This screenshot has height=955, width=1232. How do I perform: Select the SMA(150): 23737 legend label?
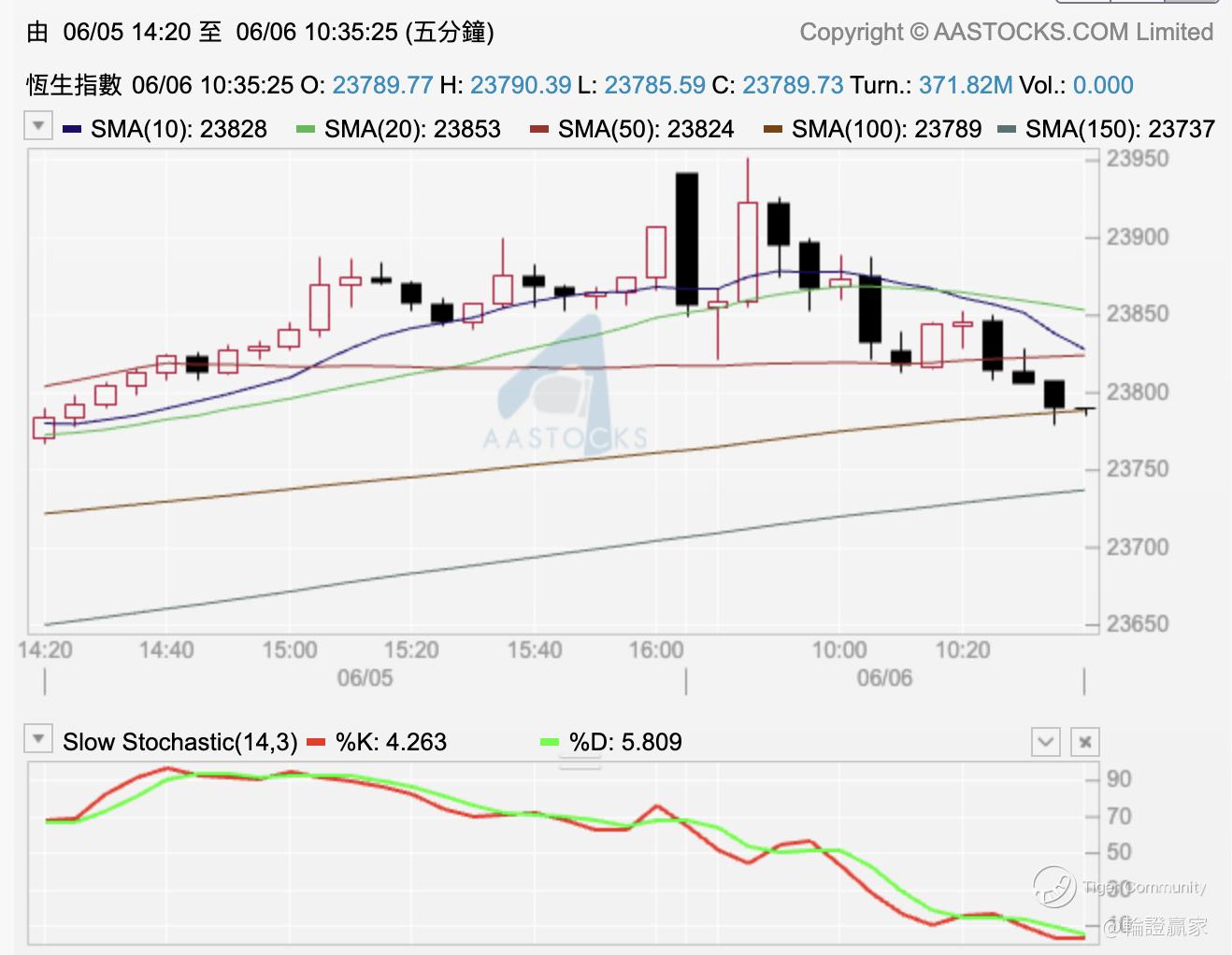point(1120,129)
